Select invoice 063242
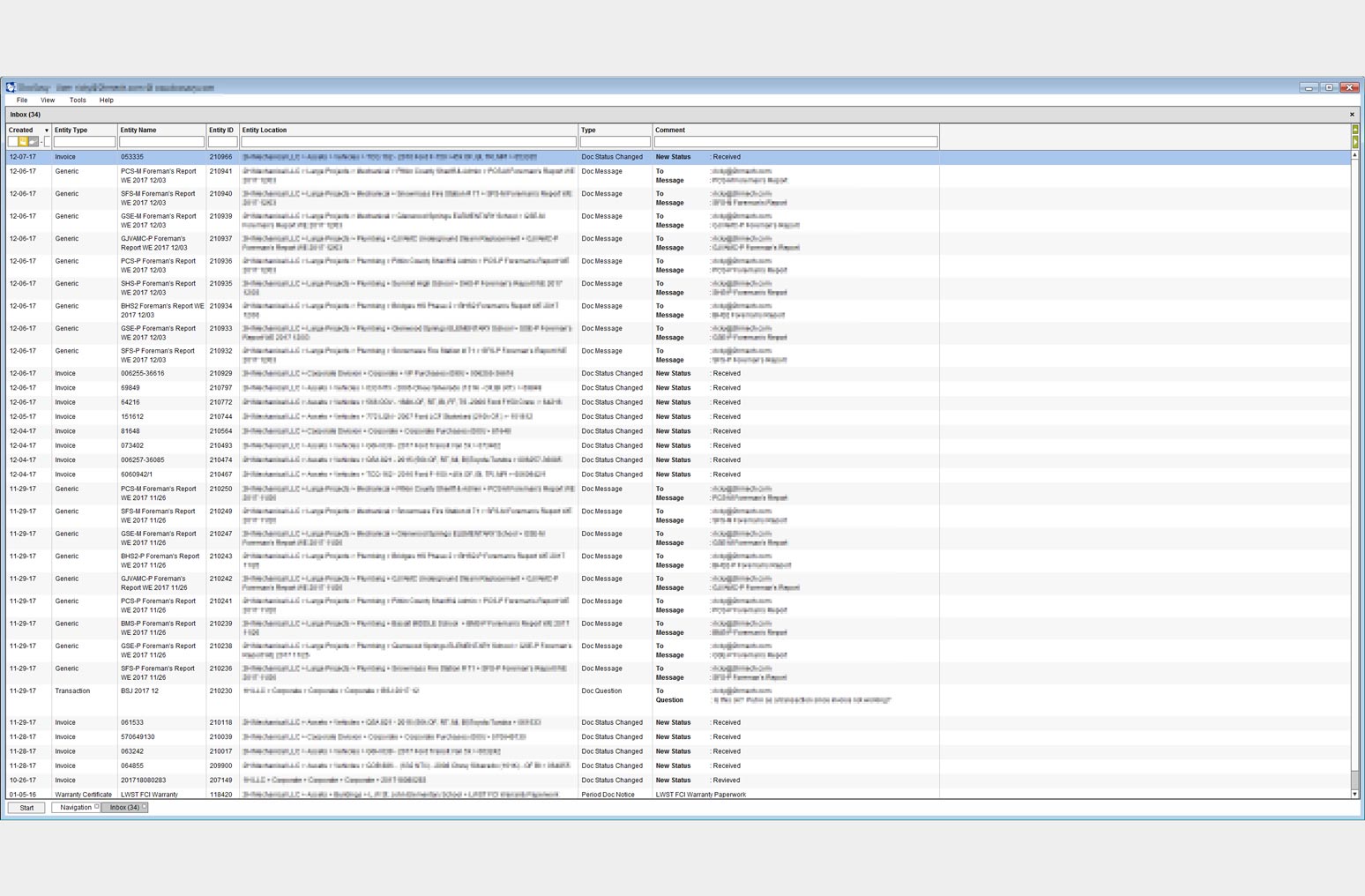Viewport: 1365px width, 896px height. (x=678, y=751)
